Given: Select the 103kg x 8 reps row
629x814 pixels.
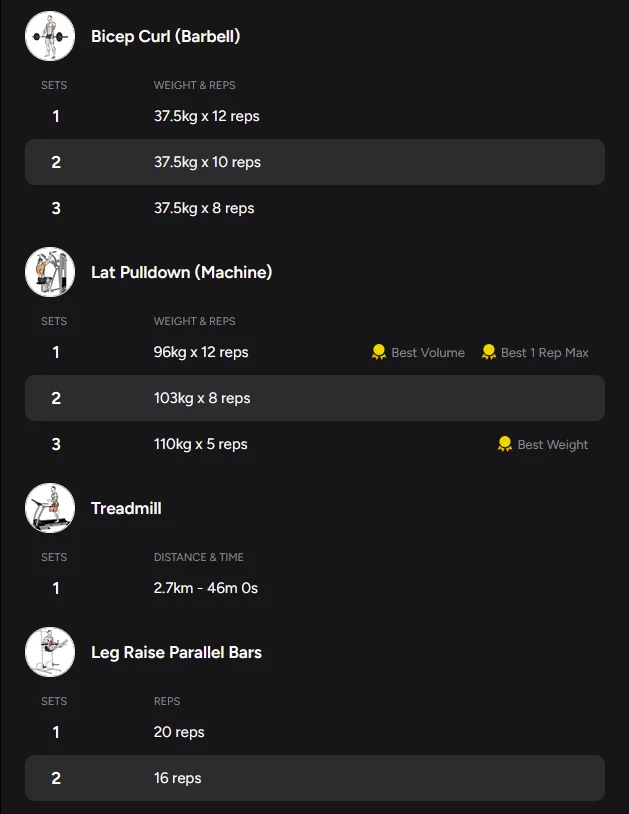Looking at the screenshot, I should 315,398.
